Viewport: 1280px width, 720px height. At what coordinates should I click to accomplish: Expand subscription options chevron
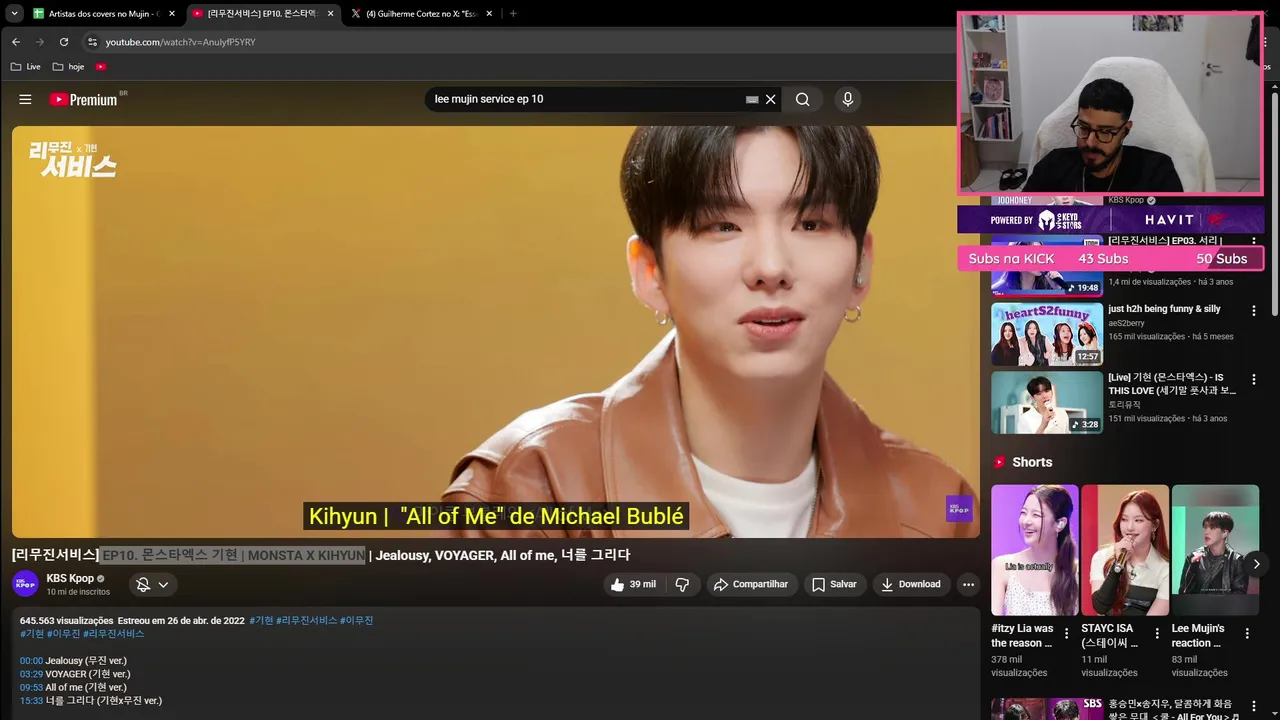point(163,584)
